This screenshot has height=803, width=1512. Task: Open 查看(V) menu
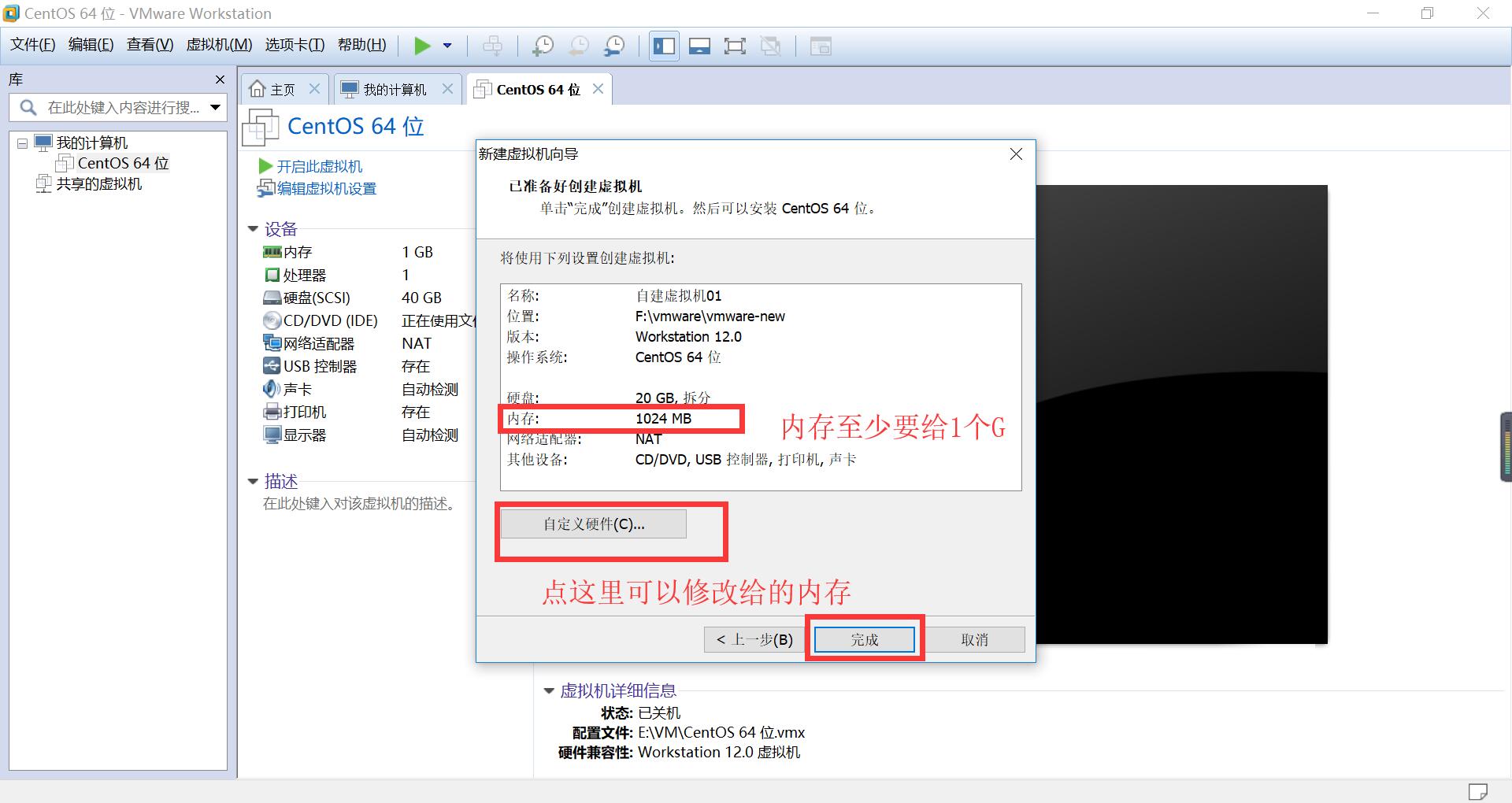(150, 45)
